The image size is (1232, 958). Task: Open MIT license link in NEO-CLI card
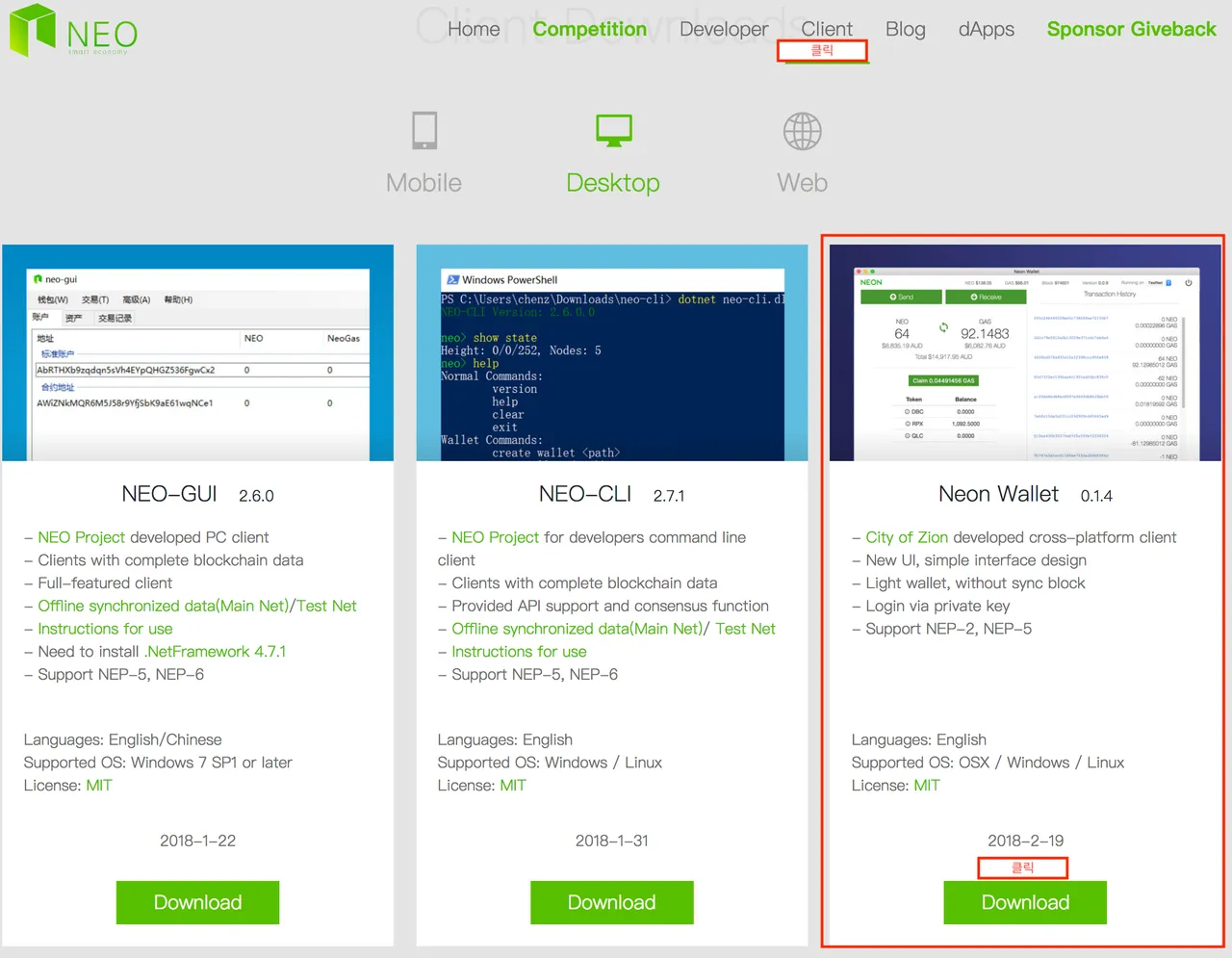[x=513, y=786]
